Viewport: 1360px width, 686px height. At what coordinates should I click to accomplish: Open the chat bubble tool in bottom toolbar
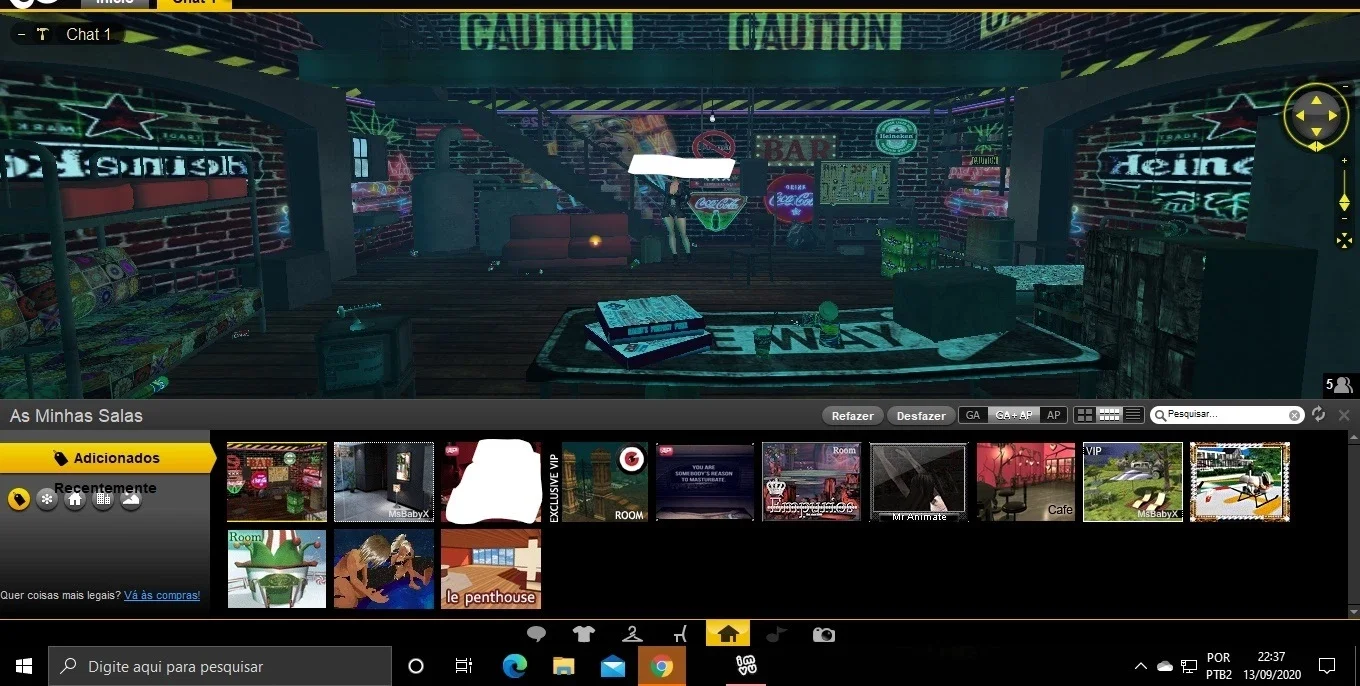(x=537, y=634)
